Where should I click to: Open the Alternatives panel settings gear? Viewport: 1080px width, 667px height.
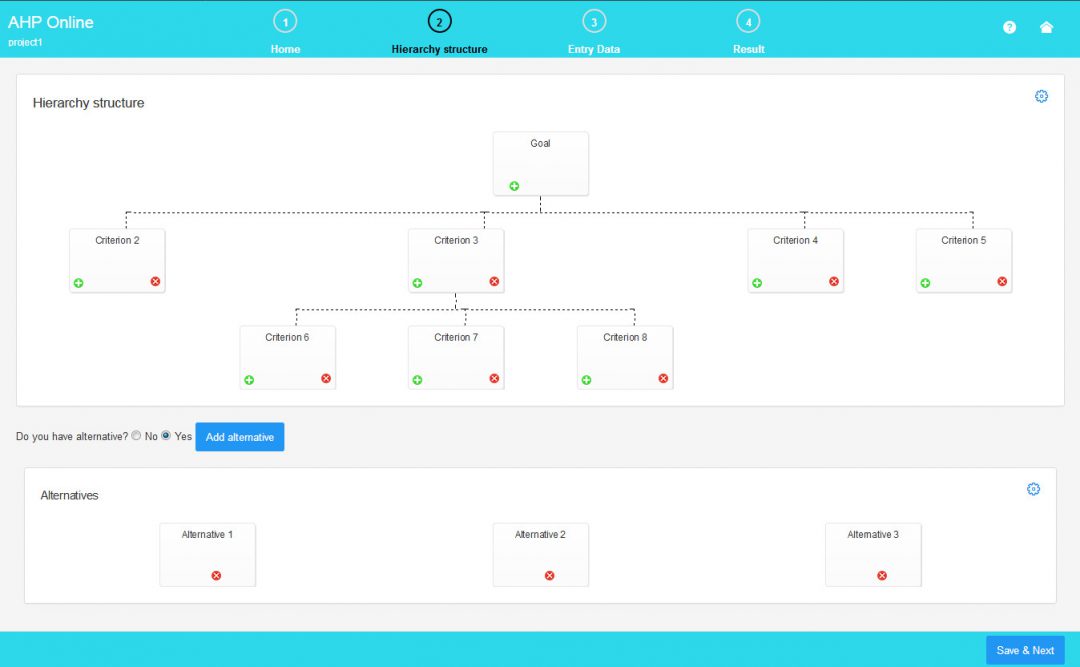click(1033, 489)
